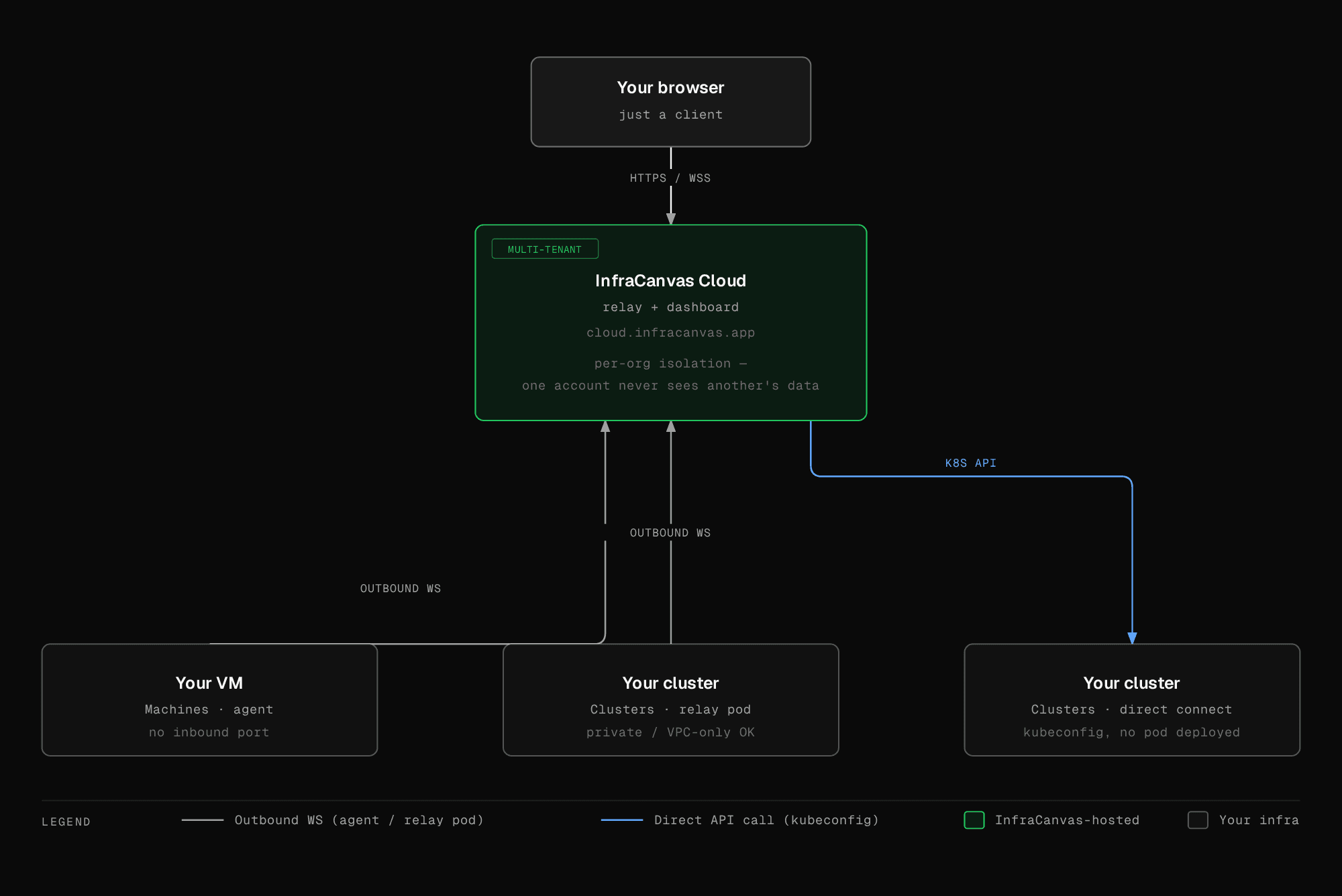Select the 'Your VM' node title
The image size is (1342, 896).
209,683
